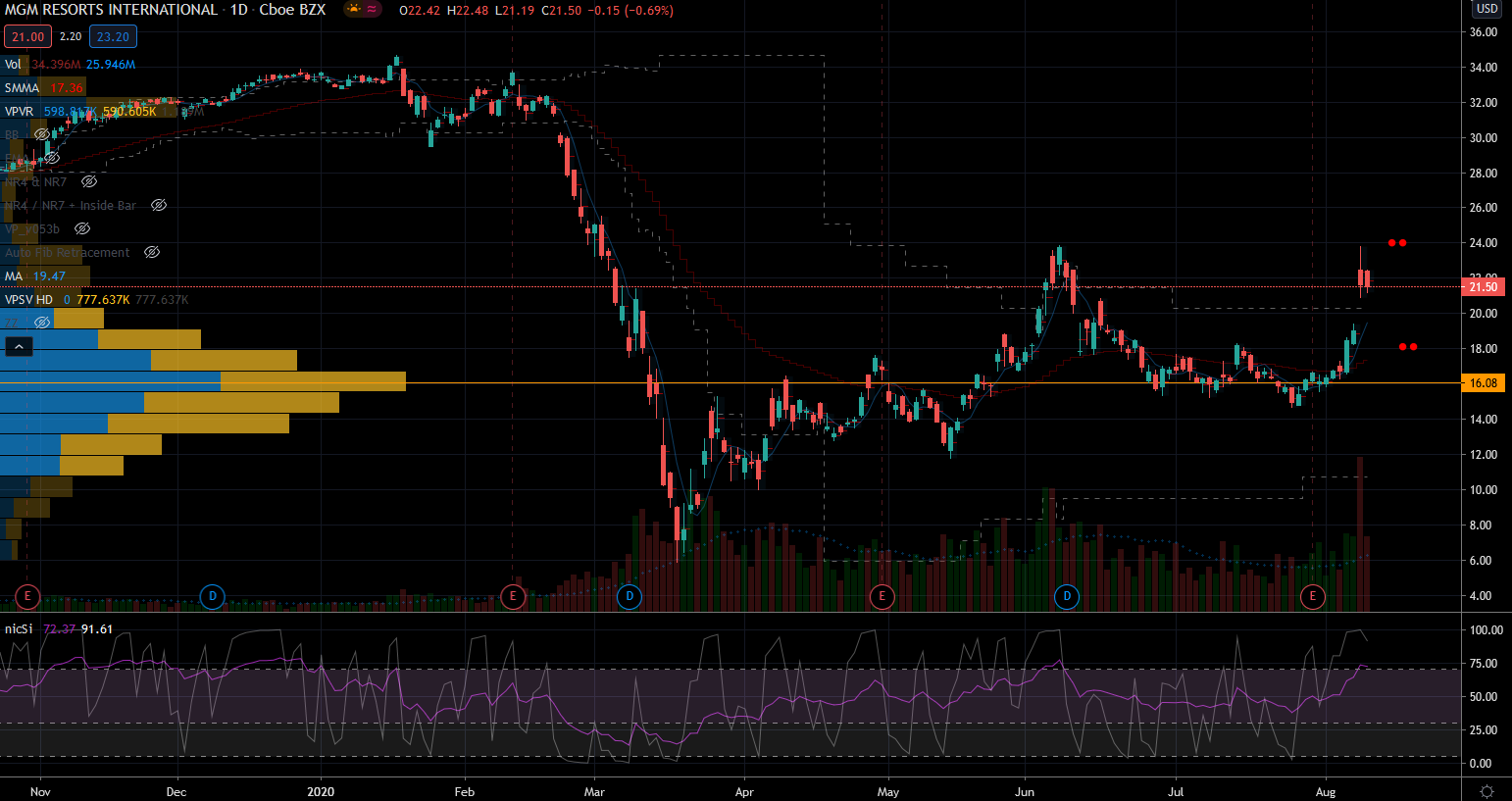Collapse the indicator legend with the arrow
This screenshot has width=1512, height=801.
click(19, 346)
